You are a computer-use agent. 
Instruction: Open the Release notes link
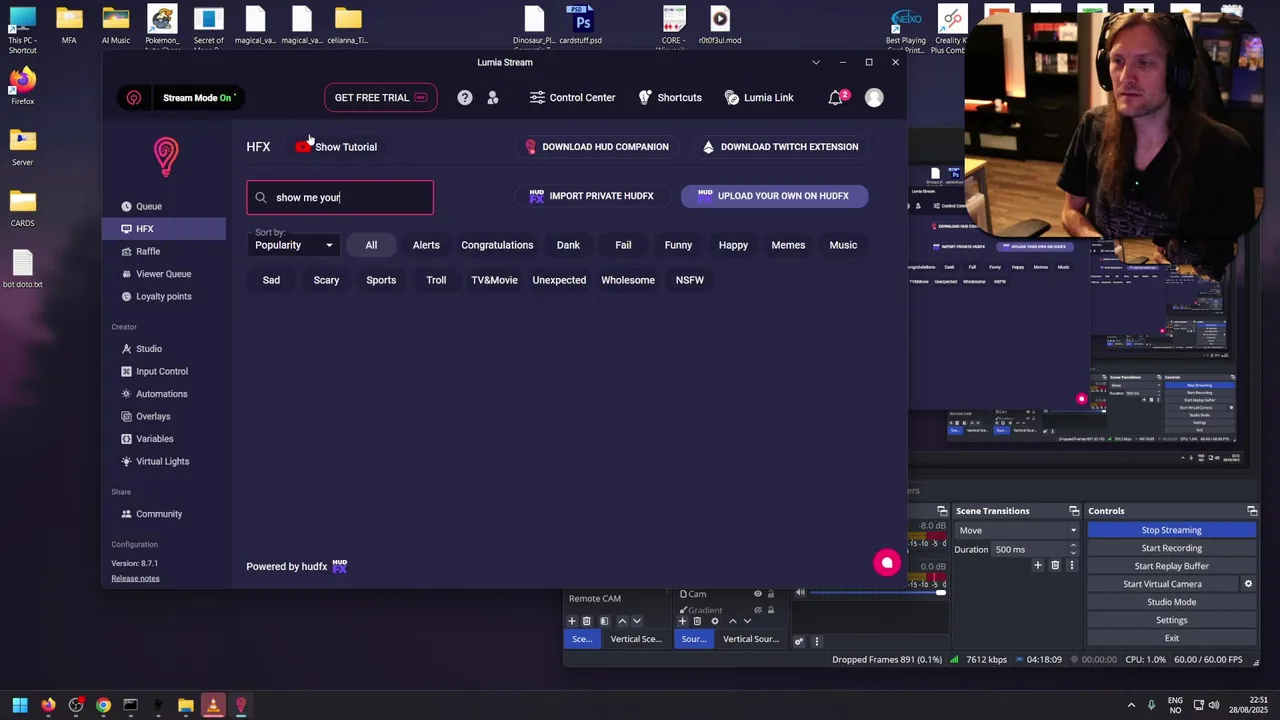pos(135,579)
